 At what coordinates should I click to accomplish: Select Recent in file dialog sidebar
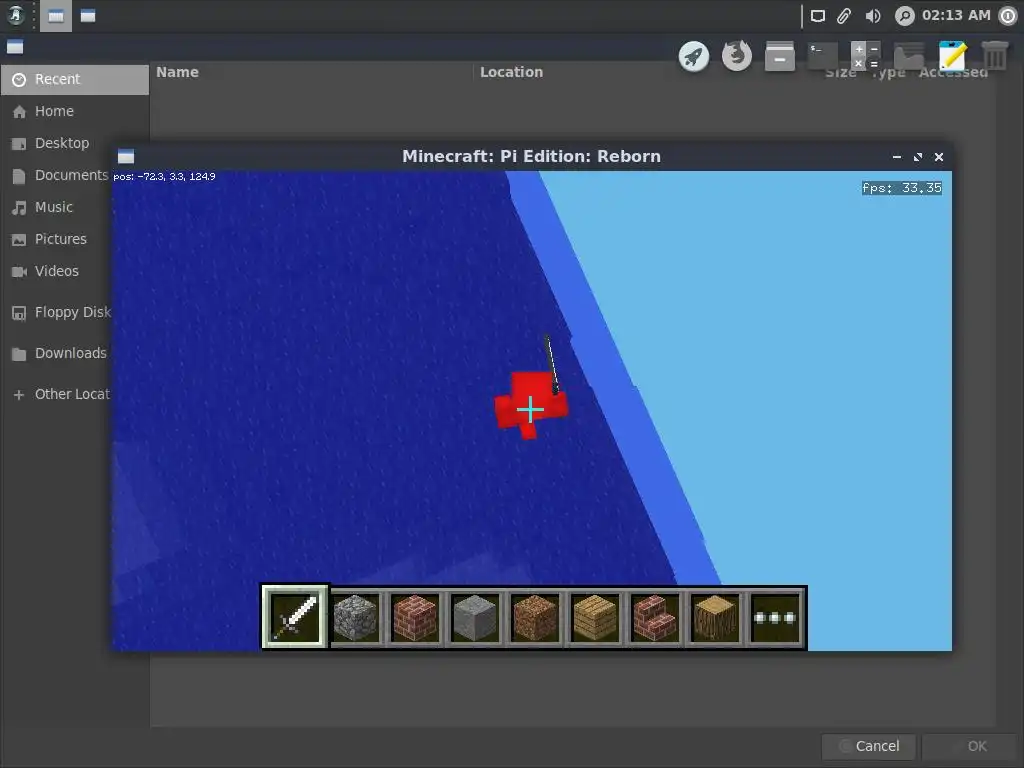75,79
